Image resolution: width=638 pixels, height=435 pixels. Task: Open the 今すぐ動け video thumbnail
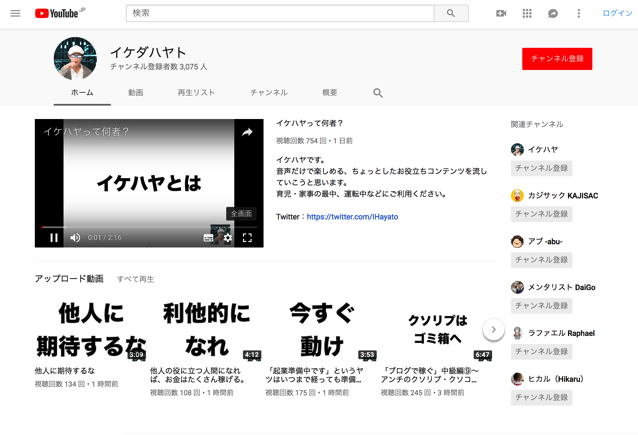click(x=322, y=330)
